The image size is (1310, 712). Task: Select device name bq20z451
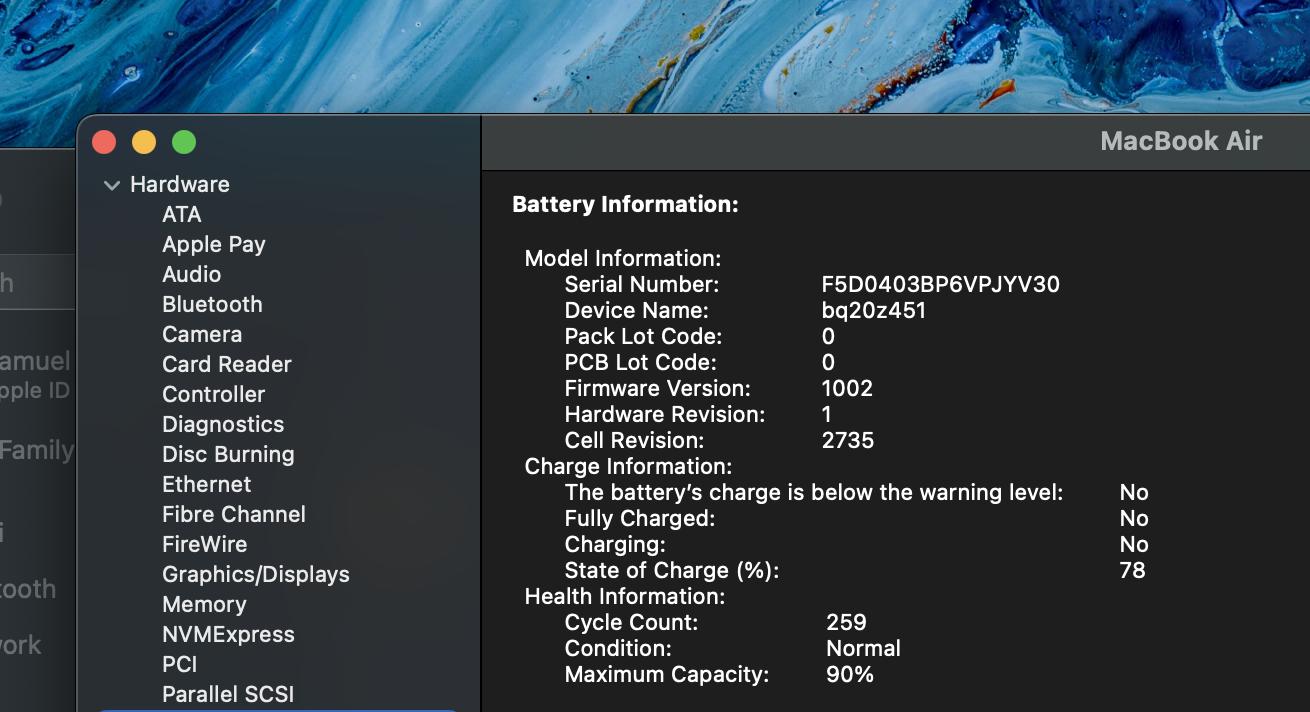(874, 310)
